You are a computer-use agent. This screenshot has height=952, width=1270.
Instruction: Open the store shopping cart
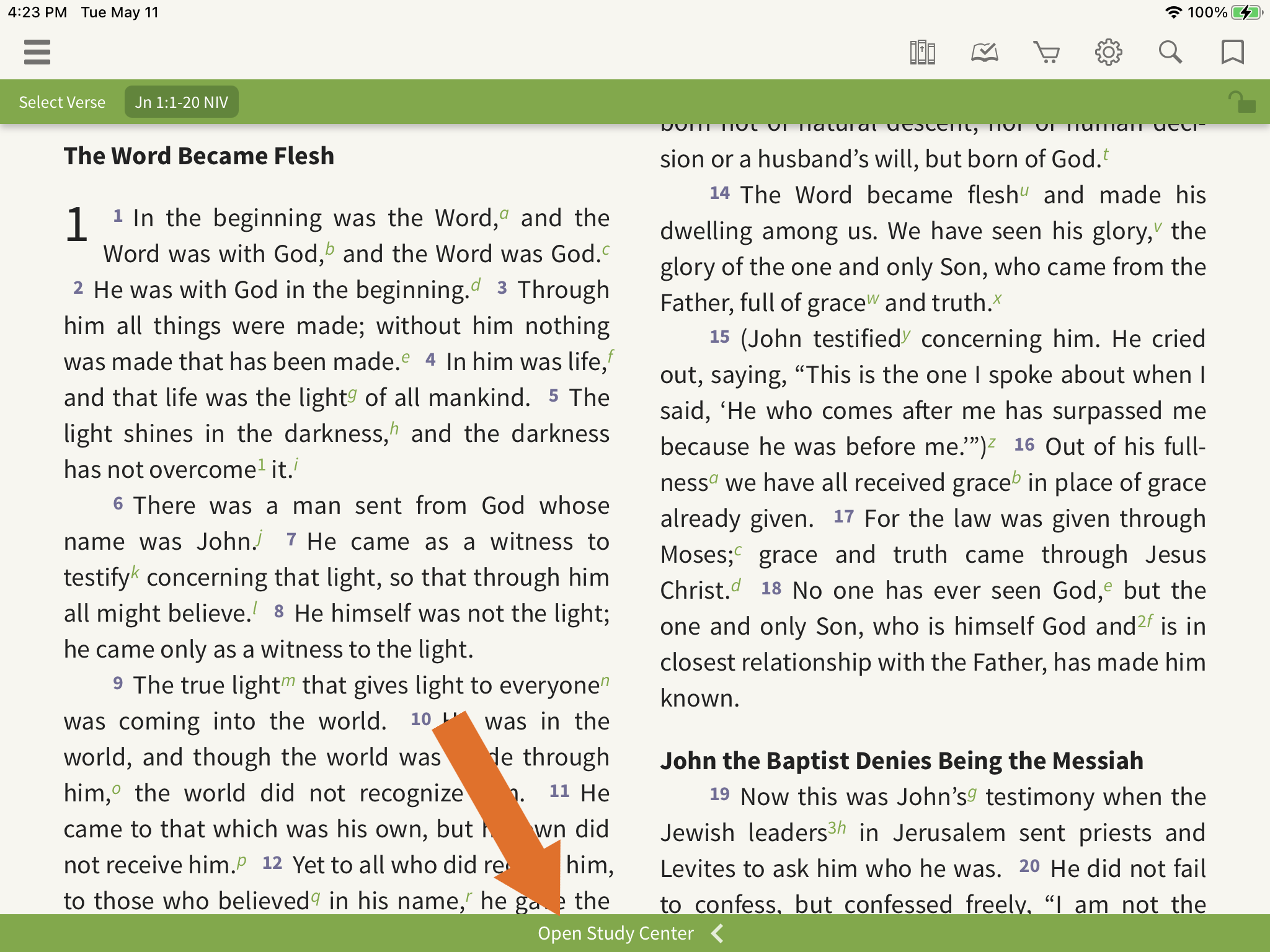[1046, 52]
